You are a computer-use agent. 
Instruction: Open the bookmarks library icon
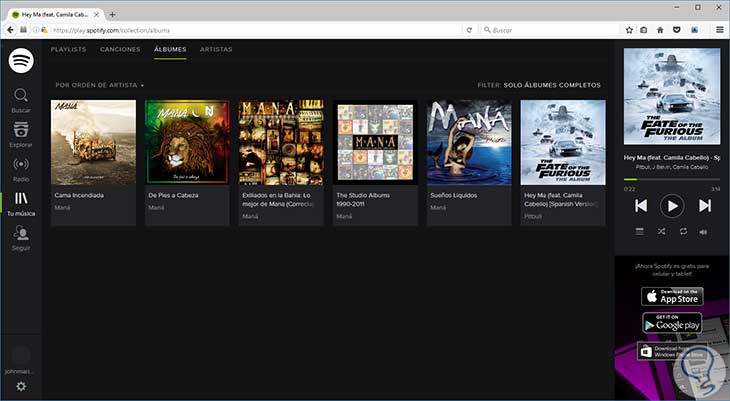(x=643, y=30)
